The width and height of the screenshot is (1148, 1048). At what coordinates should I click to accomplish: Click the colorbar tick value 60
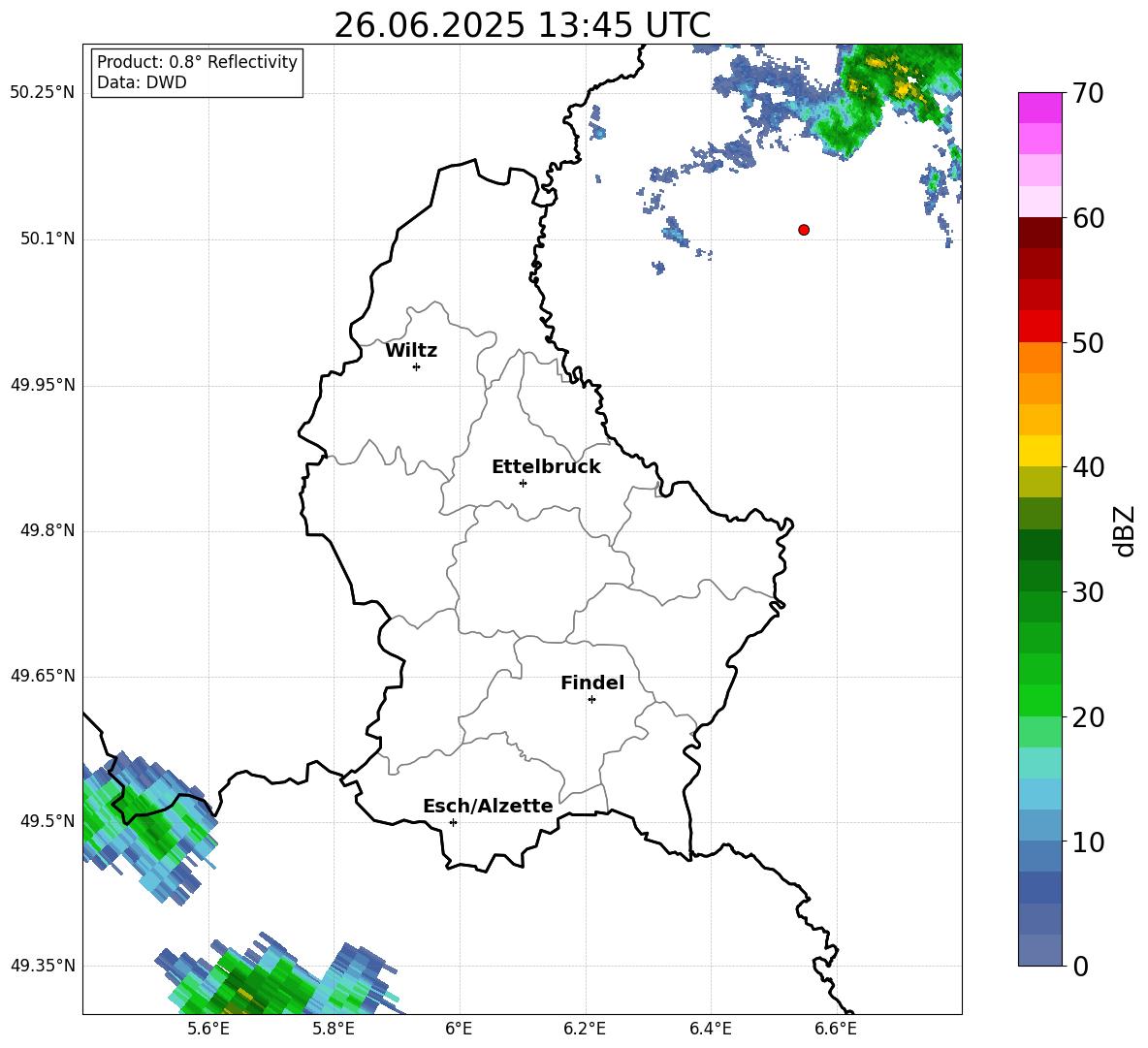1088,217
